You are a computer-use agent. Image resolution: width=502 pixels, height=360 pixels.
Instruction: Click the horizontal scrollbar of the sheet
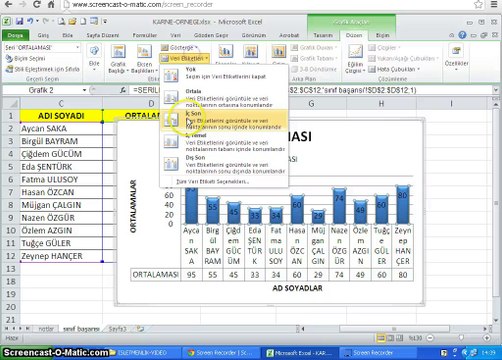click(394, 329)
